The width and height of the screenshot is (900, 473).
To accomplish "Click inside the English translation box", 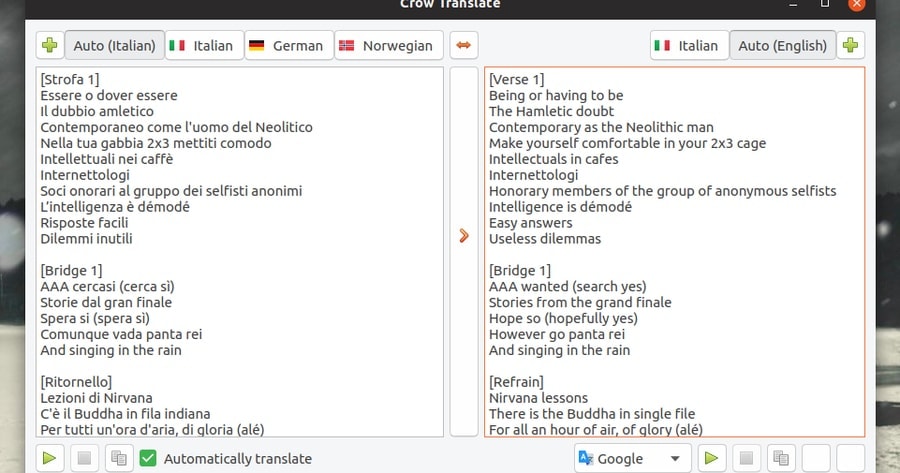I will 674,252.
